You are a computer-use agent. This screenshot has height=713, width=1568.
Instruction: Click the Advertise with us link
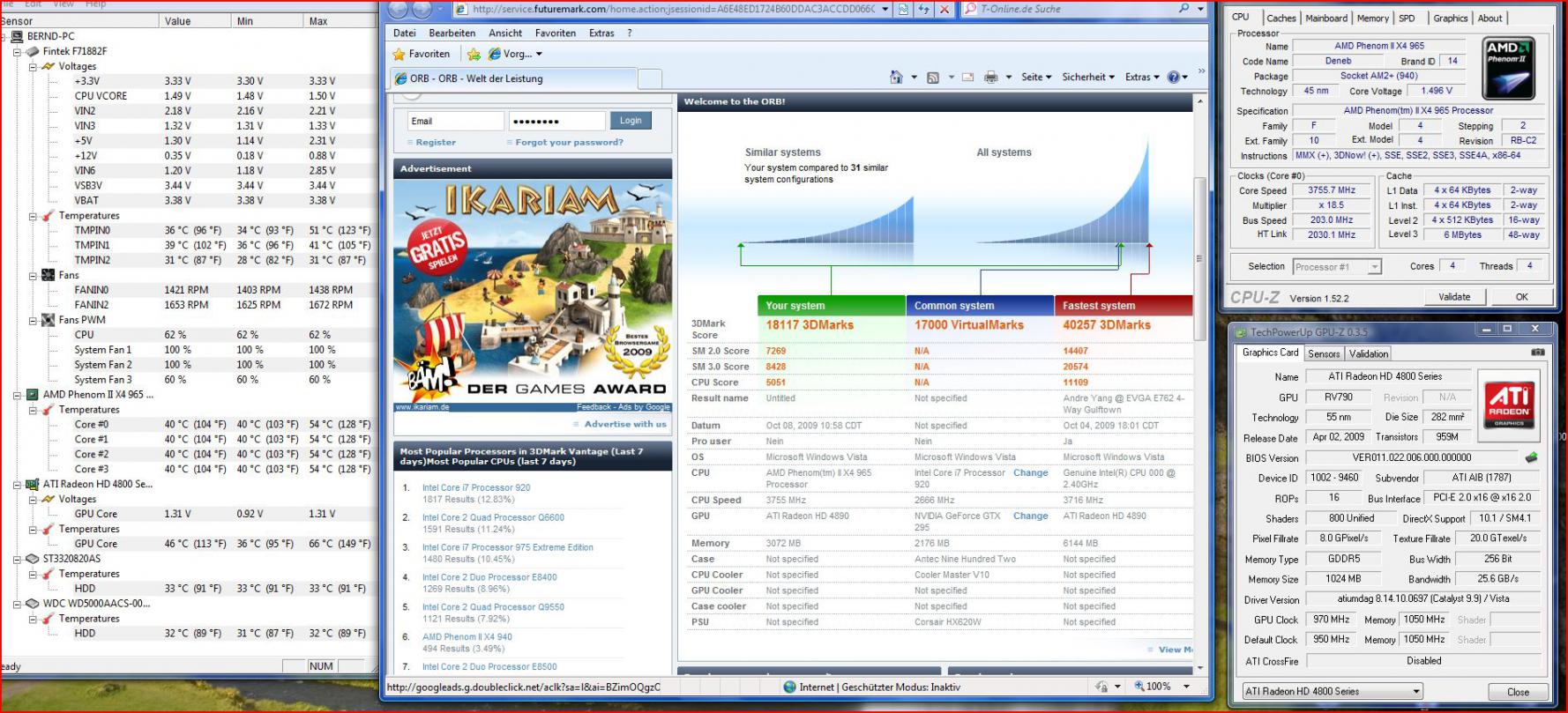point(625,424)
